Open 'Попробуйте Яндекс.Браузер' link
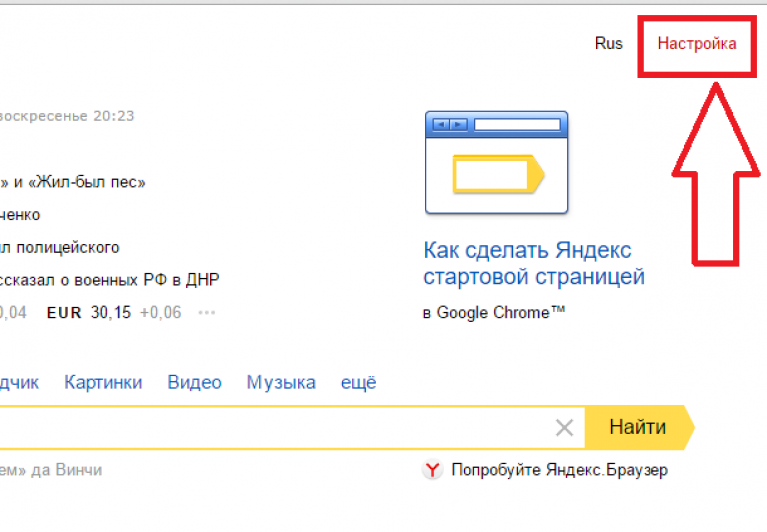The image size is (767, 532). coord(559,470)
